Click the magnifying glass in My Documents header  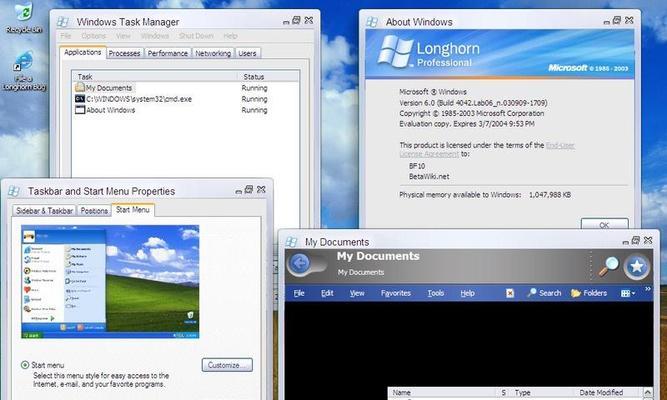608,266
